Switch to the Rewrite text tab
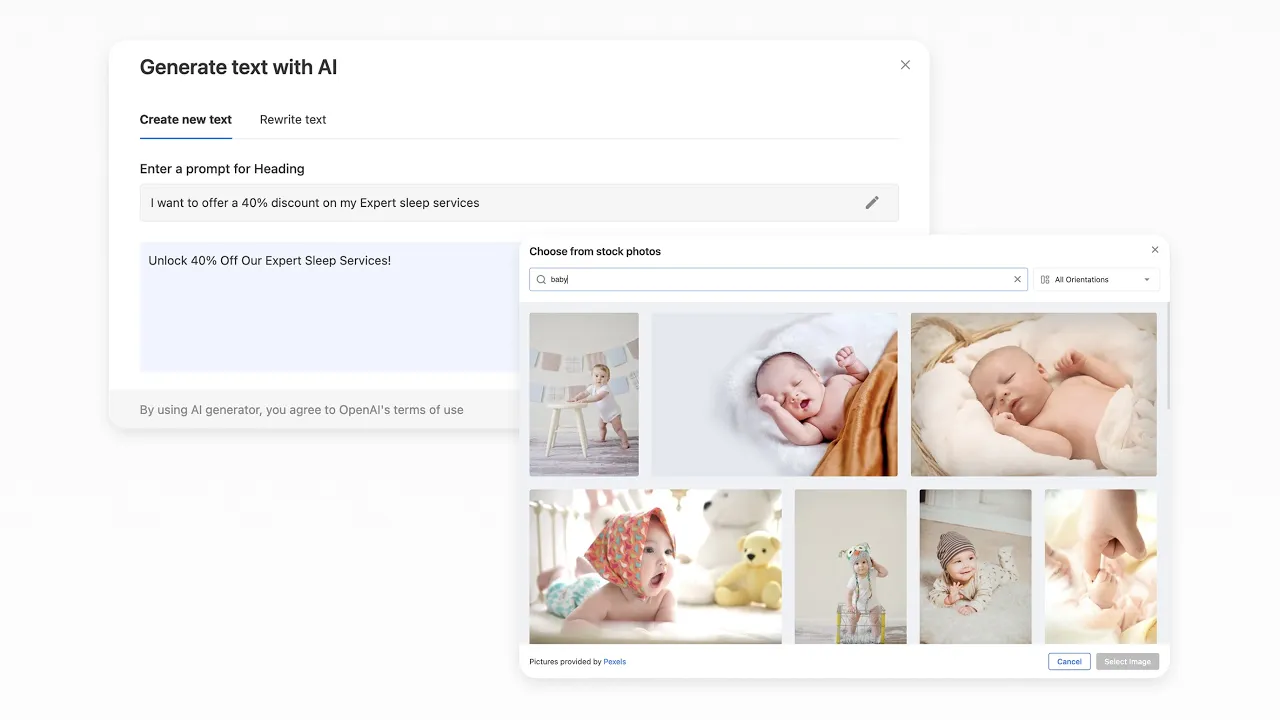This screenshot has height=720, width=1280. pyautogui.click(x=293, y=120)
